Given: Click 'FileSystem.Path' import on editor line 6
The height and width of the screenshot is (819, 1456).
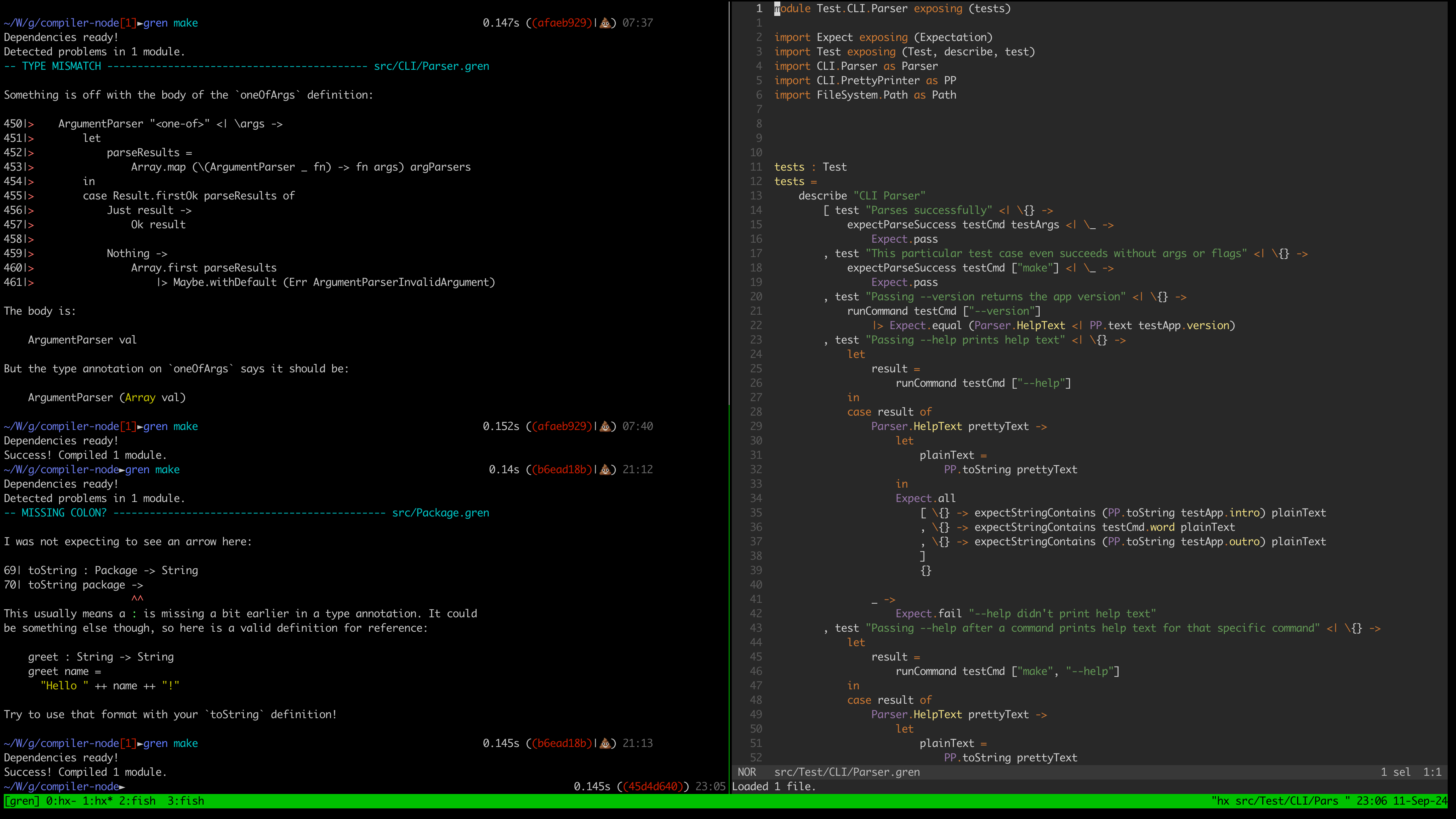Looking at the screenshot, I should (862, 95).
